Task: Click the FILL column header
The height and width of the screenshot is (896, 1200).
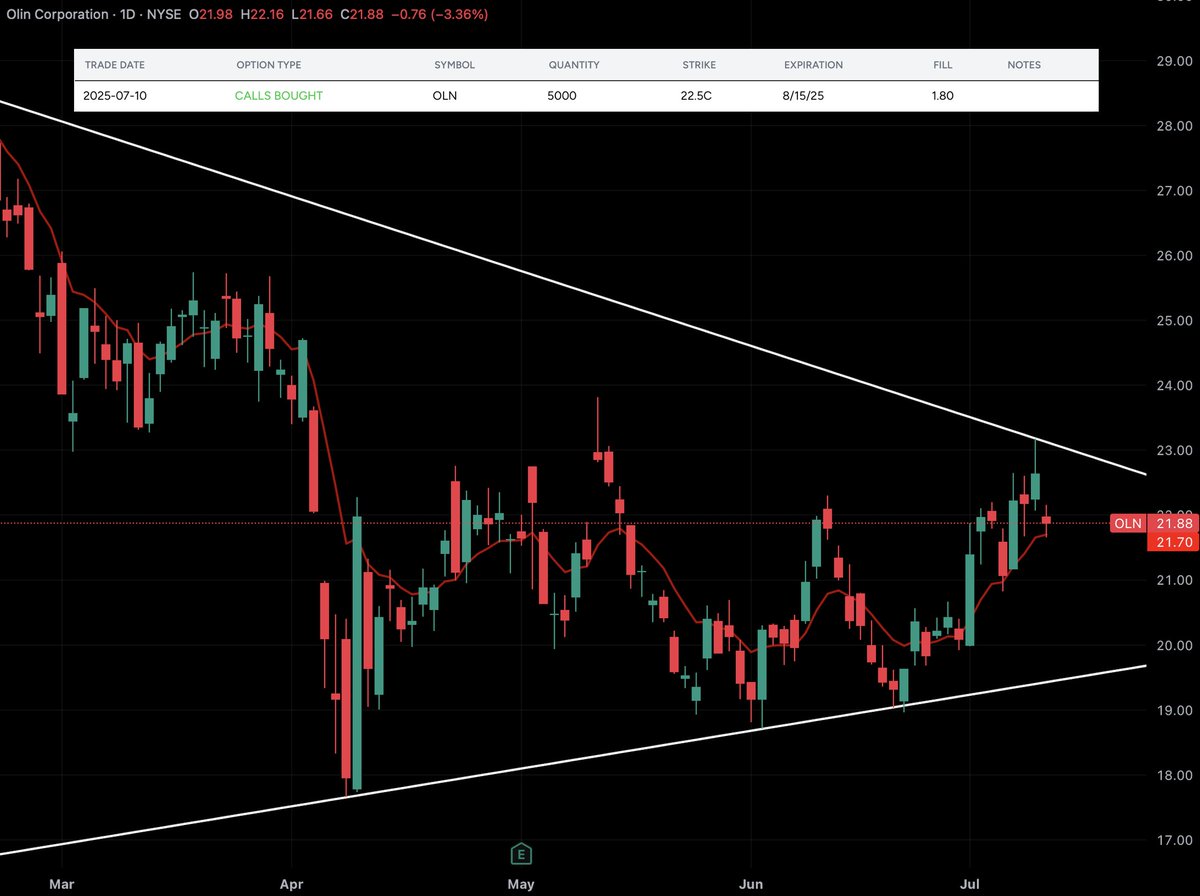Action: click(x=942, y=65)
